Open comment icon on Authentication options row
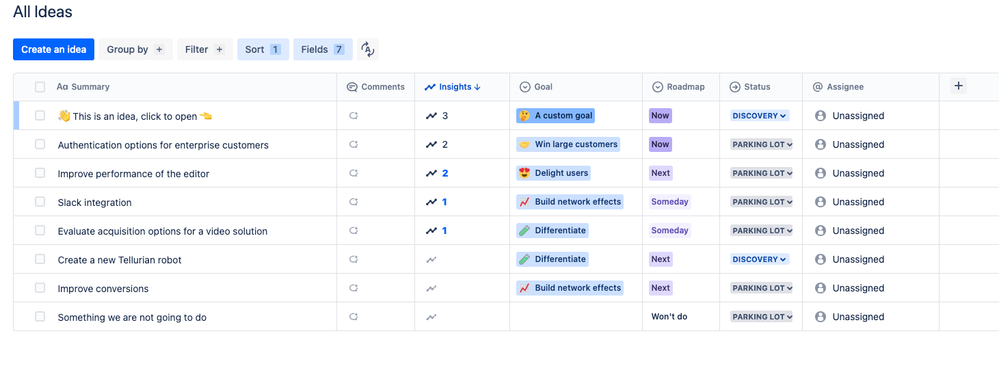Image resolution: width=999 pixels, height=375 pixels. (353, 145)
